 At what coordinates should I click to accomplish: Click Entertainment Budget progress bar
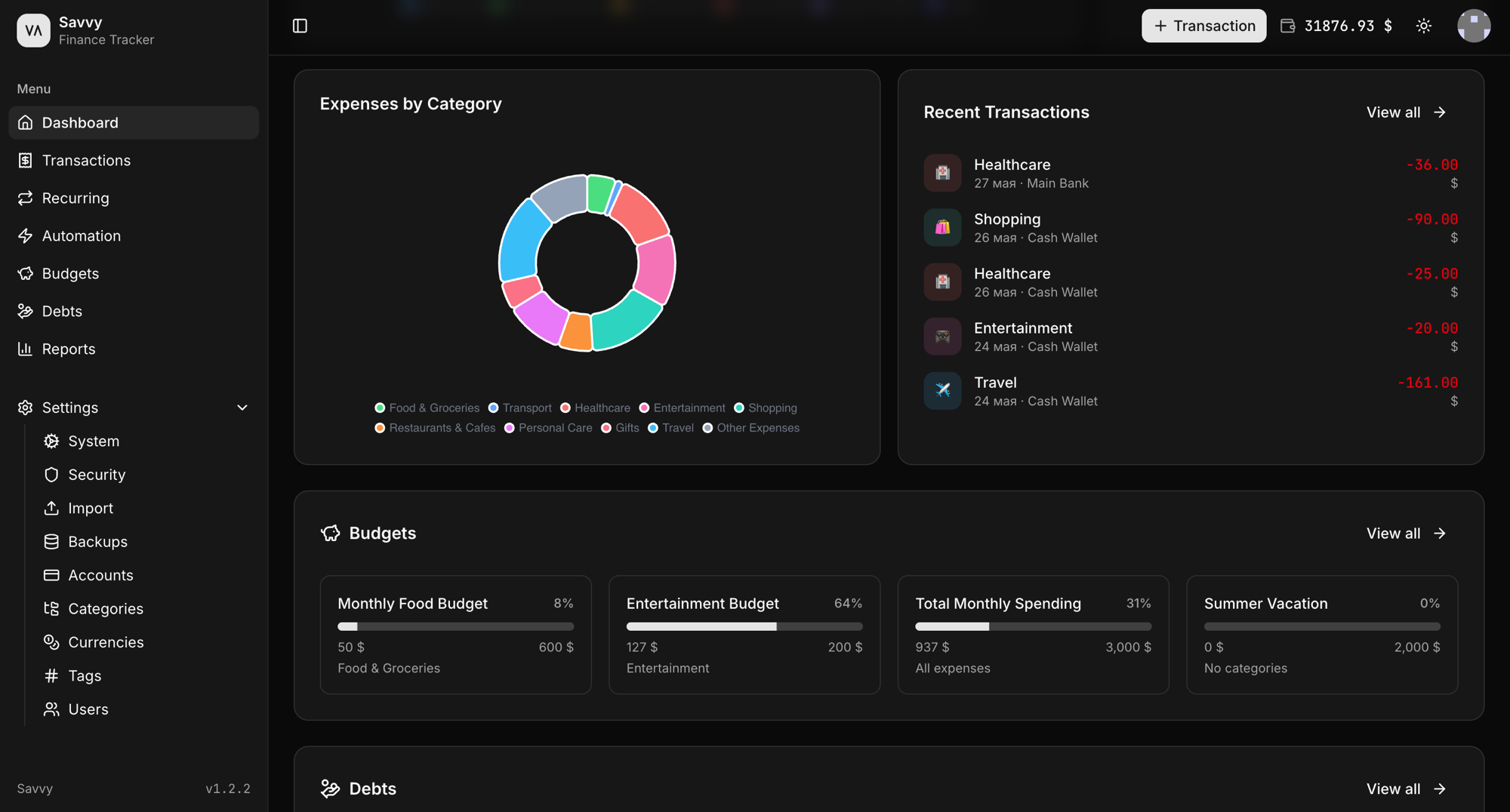click(744, 626)
